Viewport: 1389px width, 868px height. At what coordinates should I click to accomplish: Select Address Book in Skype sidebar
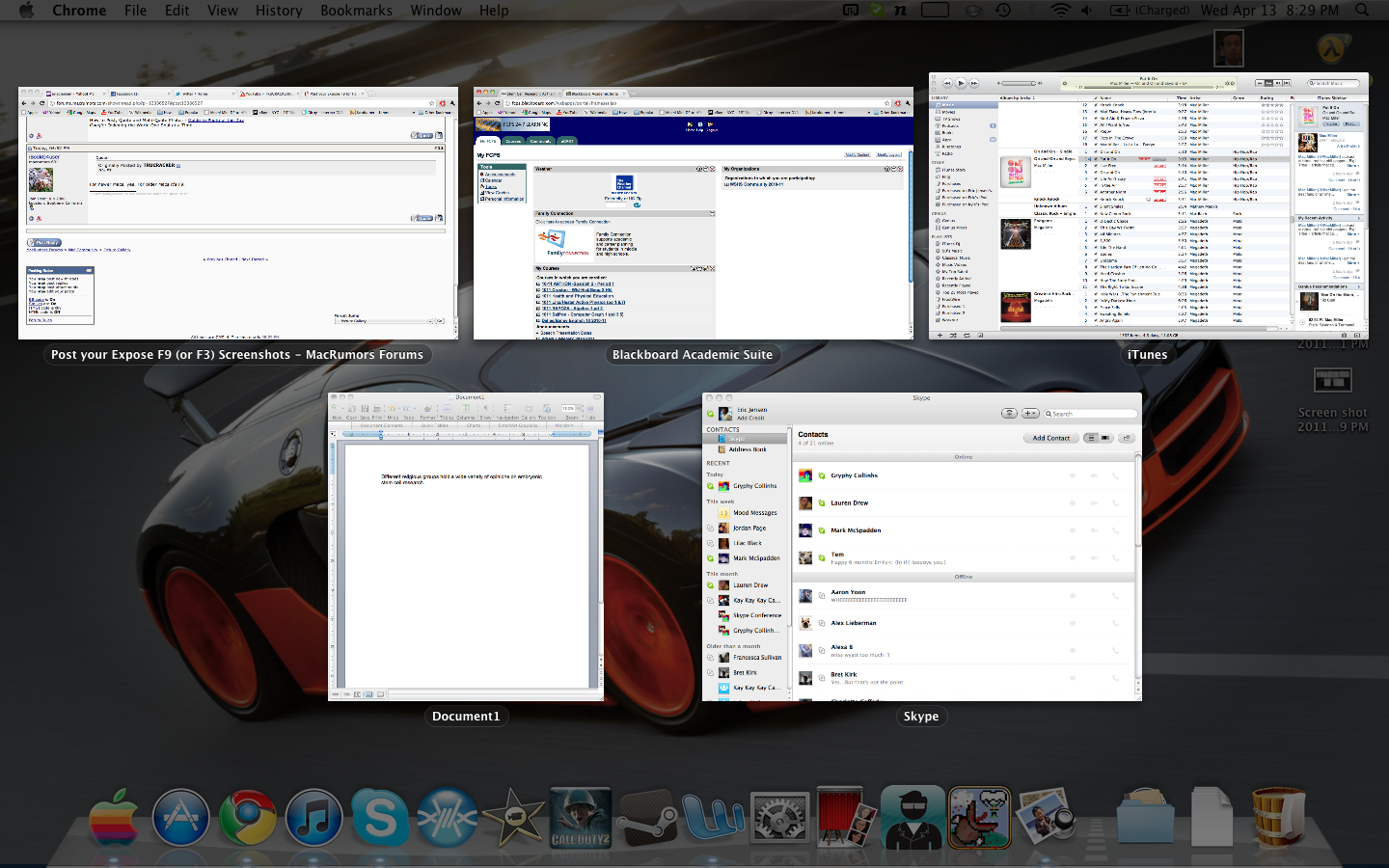[x=748, y=449]
